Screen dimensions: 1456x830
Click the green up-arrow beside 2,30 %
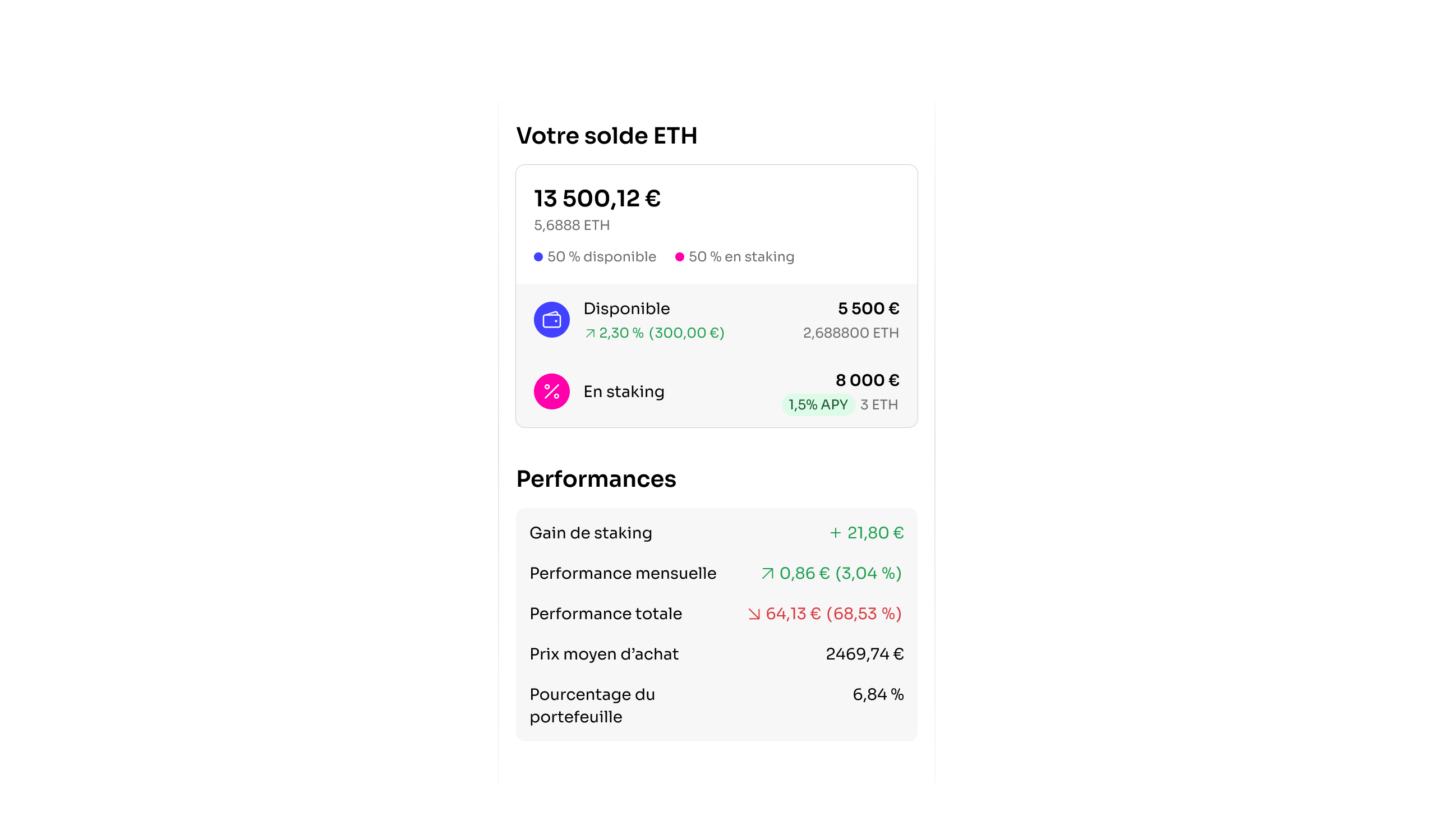coord(590,334)
